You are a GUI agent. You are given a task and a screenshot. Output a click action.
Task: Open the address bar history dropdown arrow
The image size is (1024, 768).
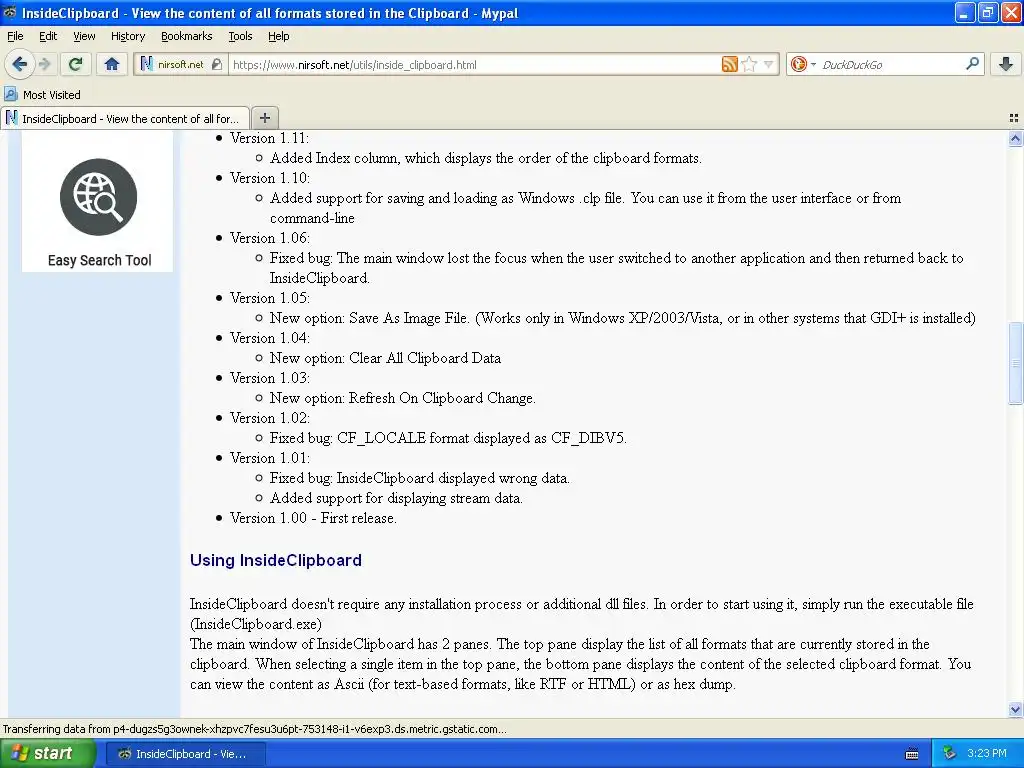pos(769,64)
